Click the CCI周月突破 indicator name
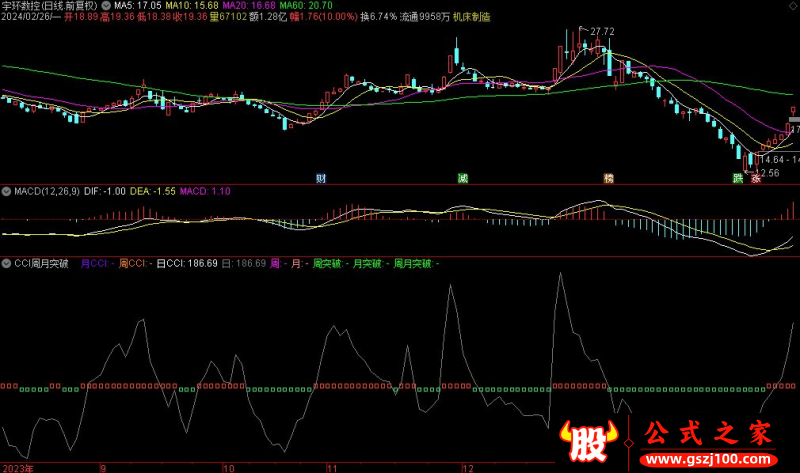The width and height of the screenshot is (800, 473). pyautogui.click(x=41, y=264)
